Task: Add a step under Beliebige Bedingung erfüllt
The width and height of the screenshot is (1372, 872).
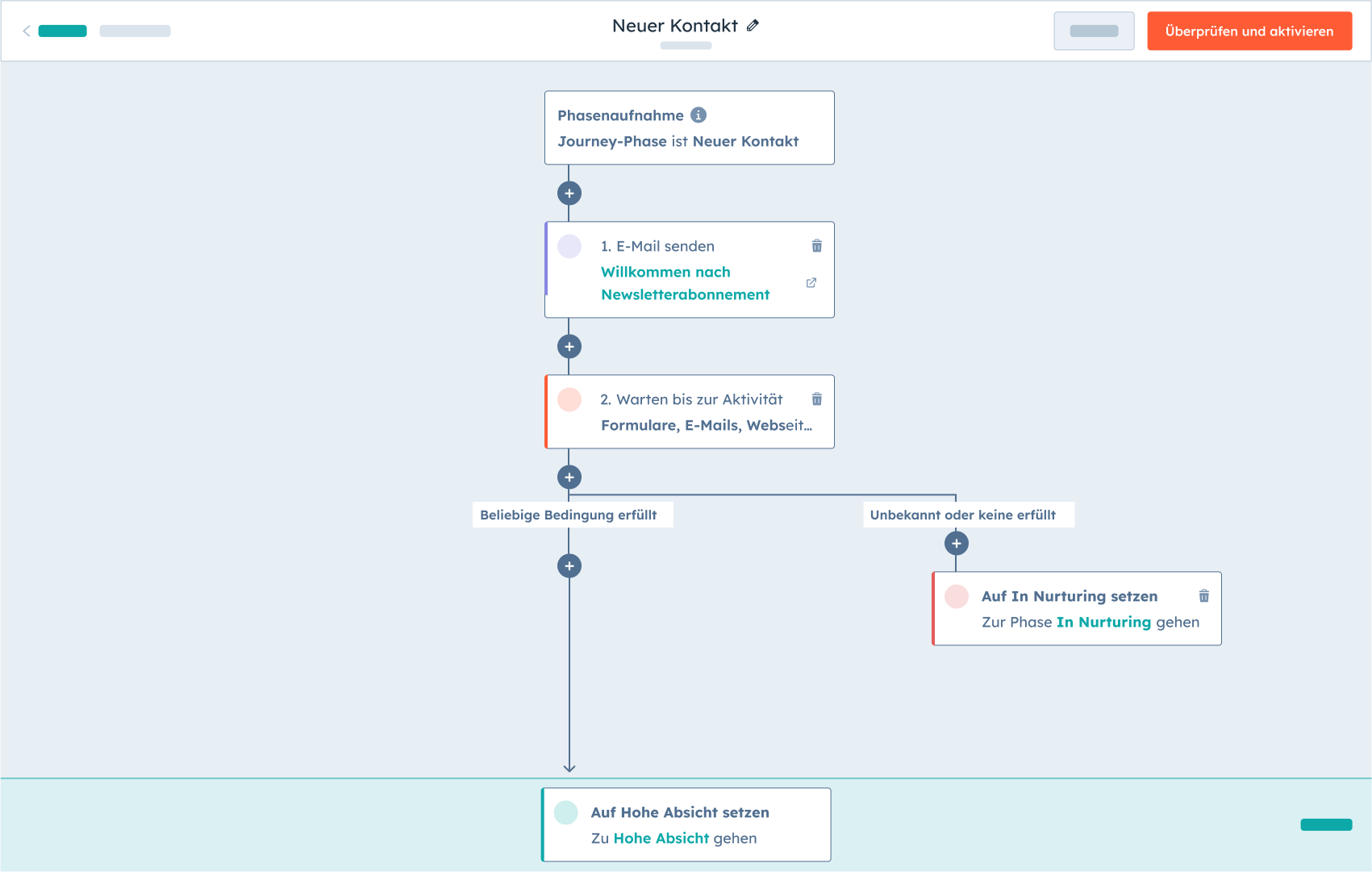Action: coord(569,566)
